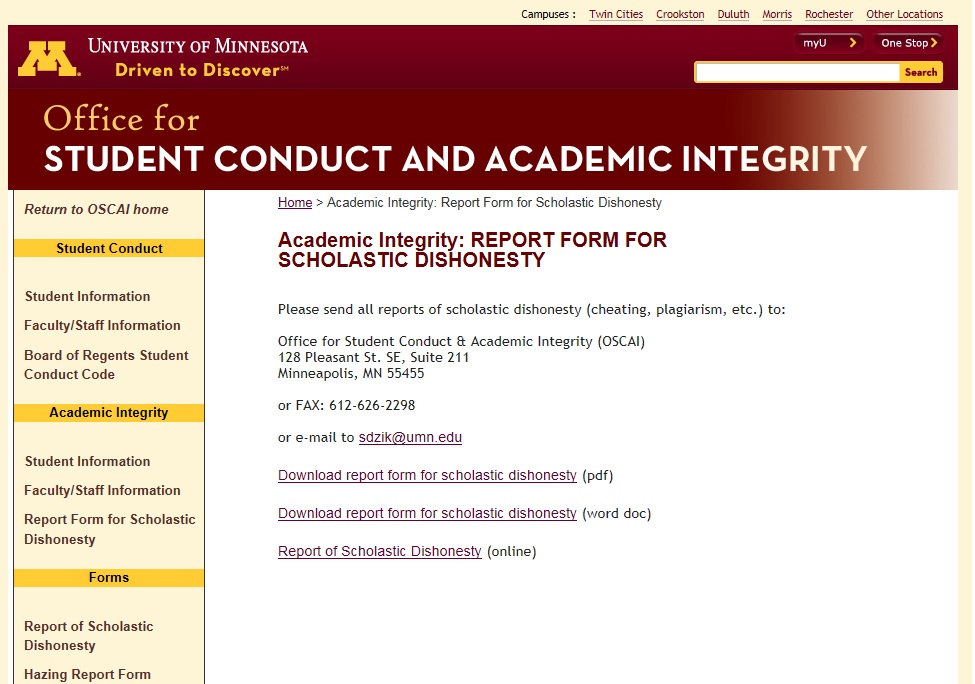975x684 pixels.
Task: Go to Duluth campus
Action: pos(733,14)
